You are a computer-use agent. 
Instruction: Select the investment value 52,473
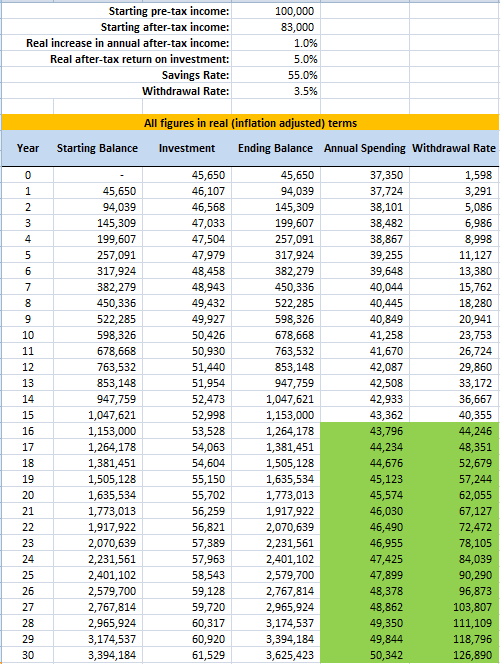[x=208, y=399]
